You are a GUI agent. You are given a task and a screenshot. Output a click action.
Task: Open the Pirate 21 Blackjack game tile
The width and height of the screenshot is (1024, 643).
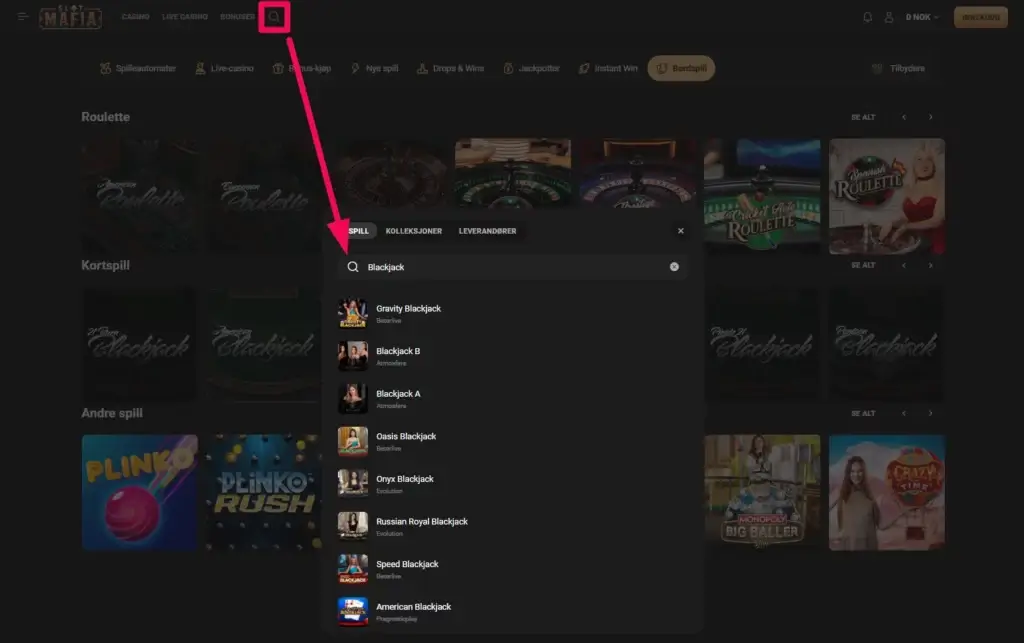pyautogui.click(x=762, y=344)
